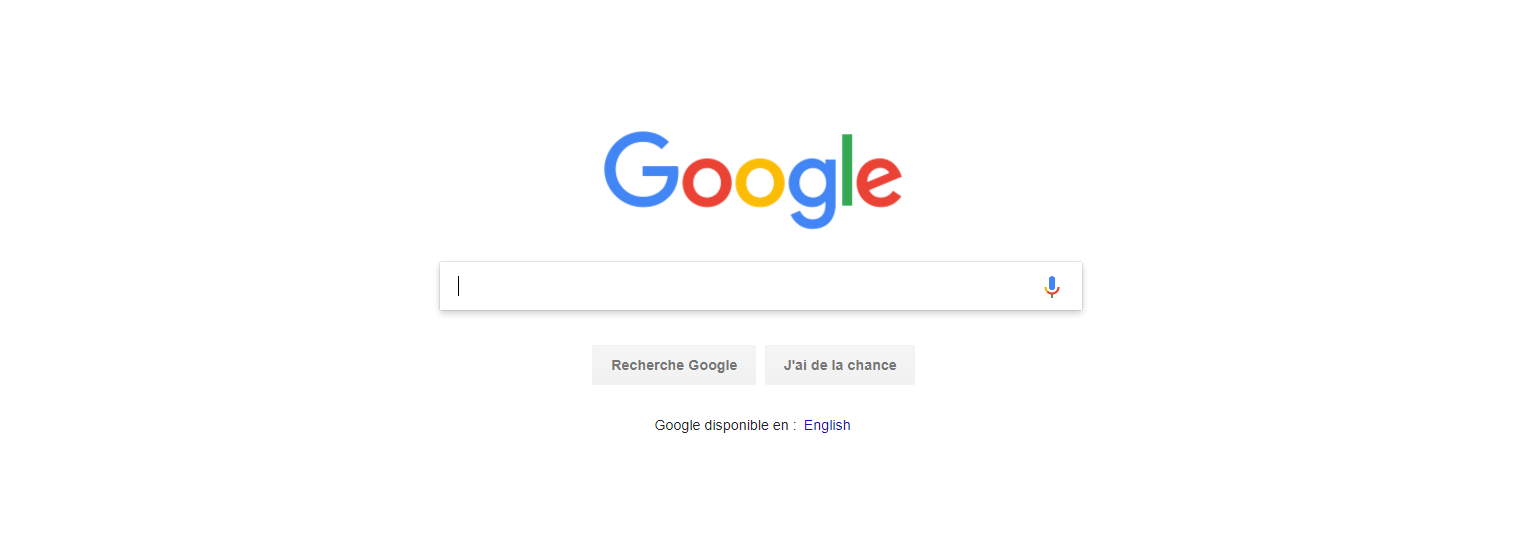This screenshot has height=559, width=1531.
Task: Click the Google logo above search box
Action: (x=753, y=180)
